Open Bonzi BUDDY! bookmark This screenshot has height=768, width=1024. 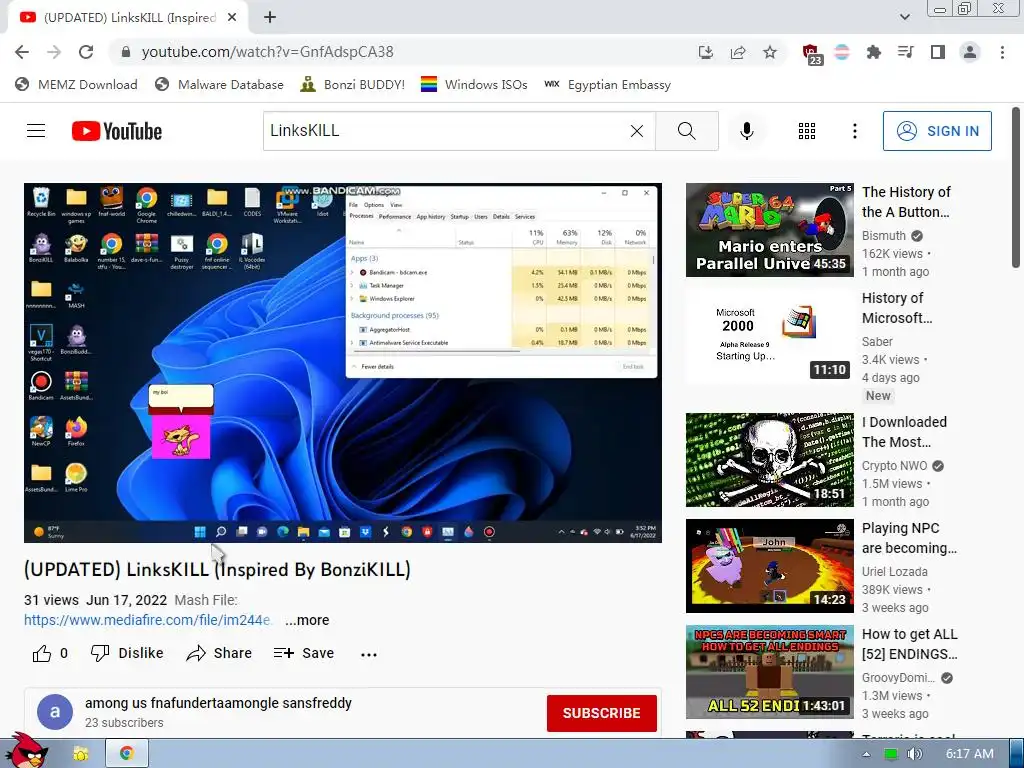coord(353,85)
